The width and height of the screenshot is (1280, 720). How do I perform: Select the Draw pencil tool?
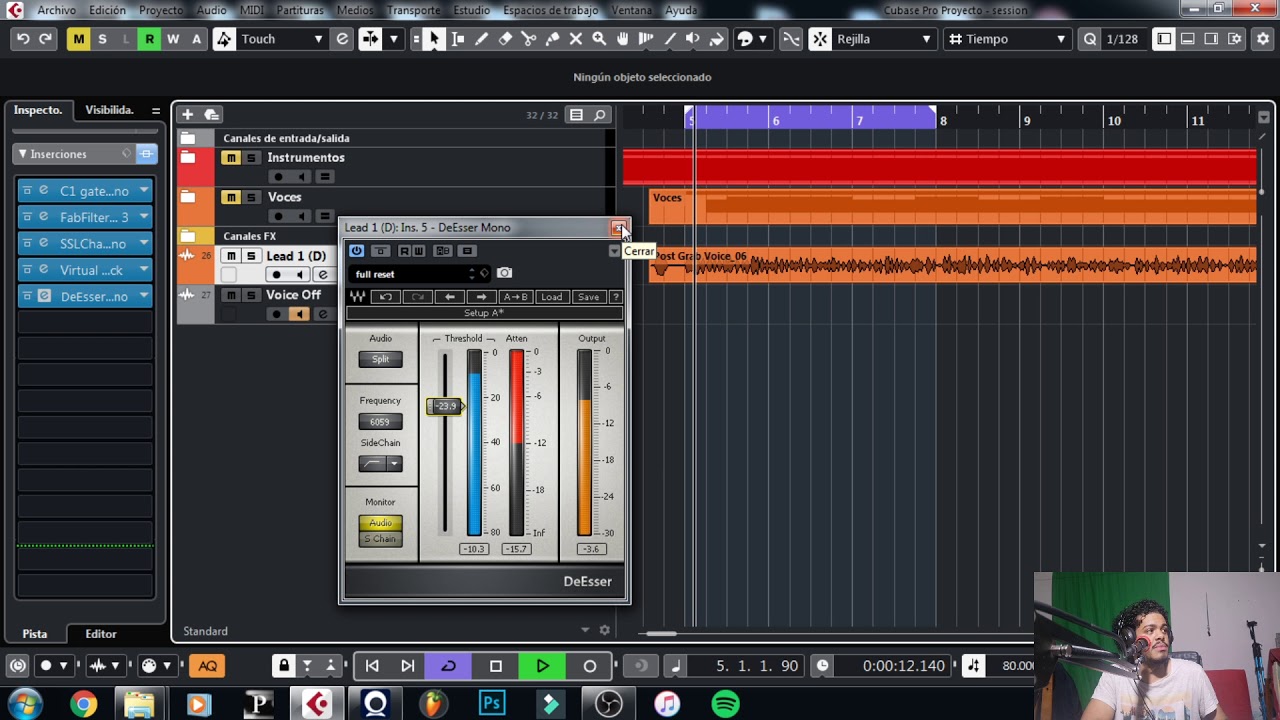point(481,39)
